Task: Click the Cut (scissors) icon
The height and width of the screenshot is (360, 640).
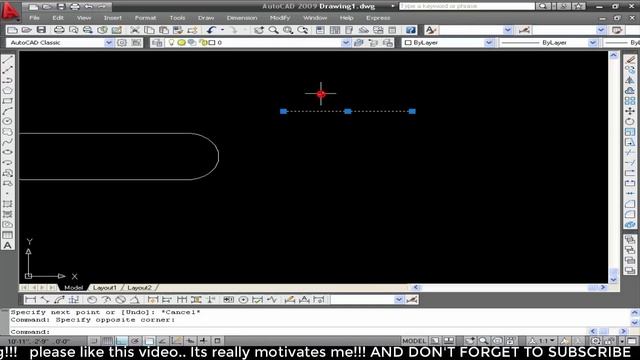Action: pos(135,30)
